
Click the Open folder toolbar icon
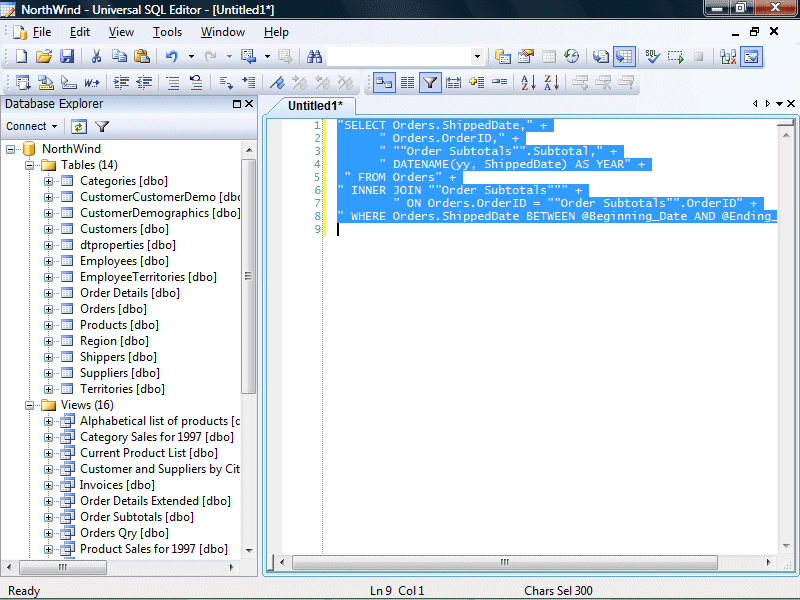coord(44,56)
